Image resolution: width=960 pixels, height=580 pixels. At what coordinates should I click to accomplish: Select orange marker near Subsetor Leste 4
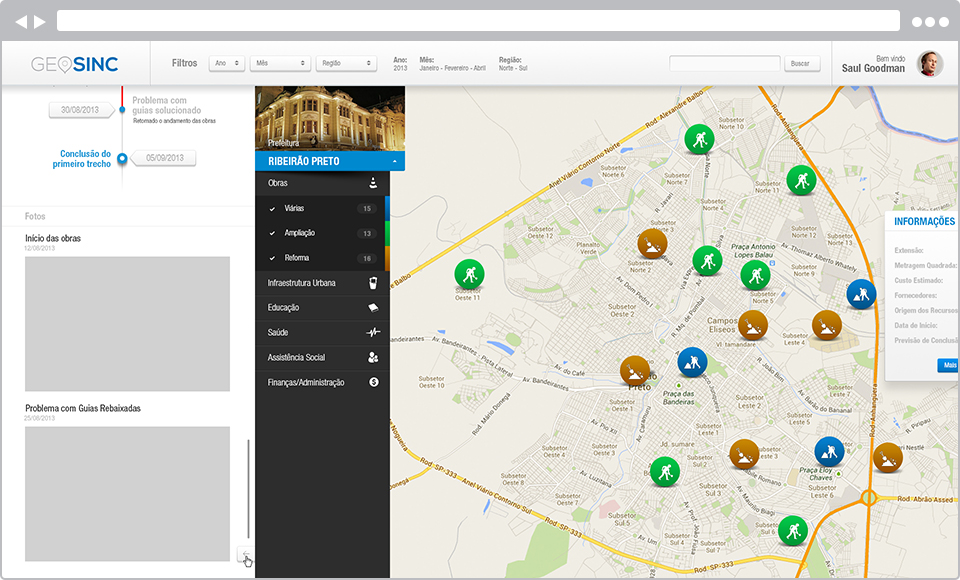(x=827, y=325)
